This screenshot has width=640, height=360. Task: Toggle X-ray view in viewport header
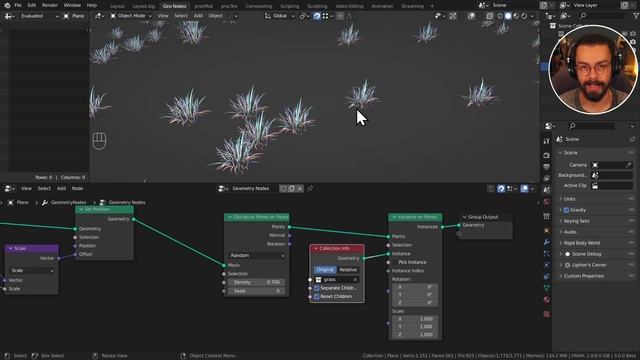[x=489, y=16]
